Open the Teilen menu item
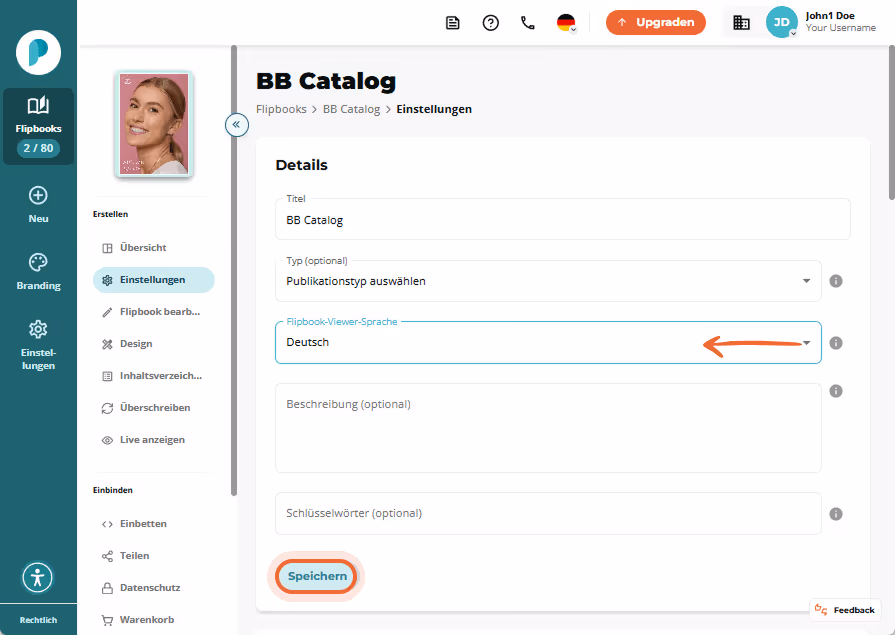The width and height of the screenshot is (895, 635). 154,556
